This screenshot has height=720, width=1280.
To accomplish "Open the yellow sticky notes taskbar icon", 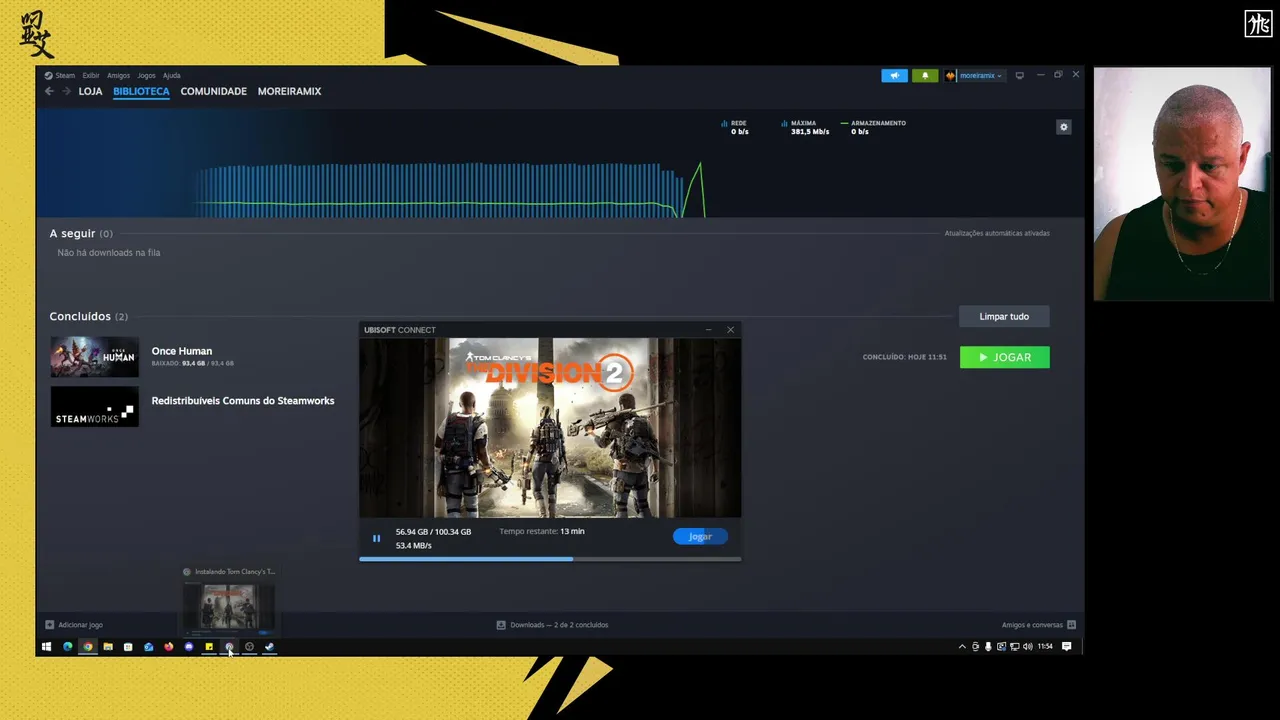I will coord(209,647).
